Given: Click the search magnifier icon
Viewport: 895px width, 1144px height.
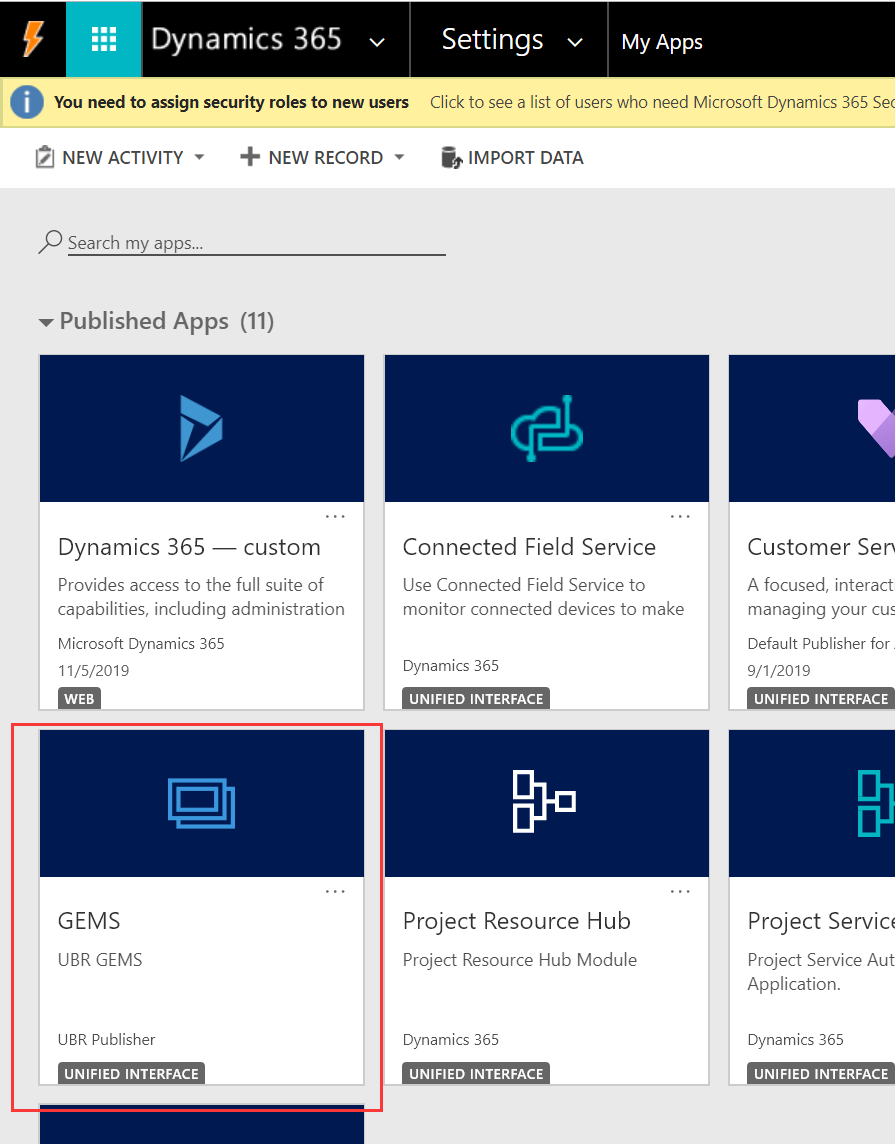Looking at the screenshot, I should [48, 240].
